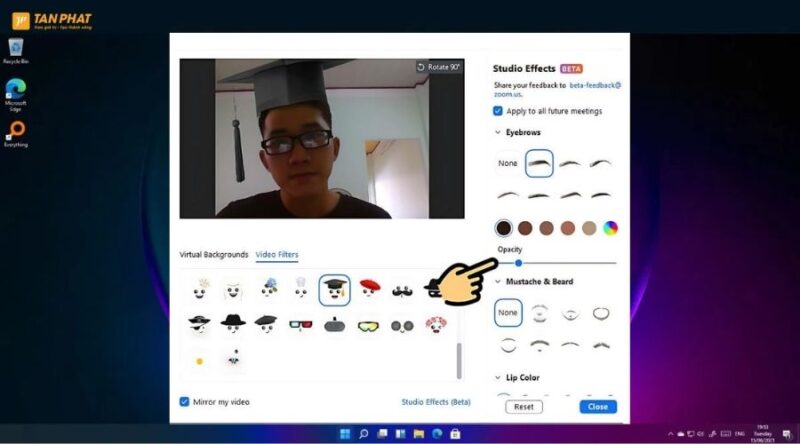Pick the light tan eyebrow color swatch
This screenshot has width=800, height=444.
click(x=589, y=228)
